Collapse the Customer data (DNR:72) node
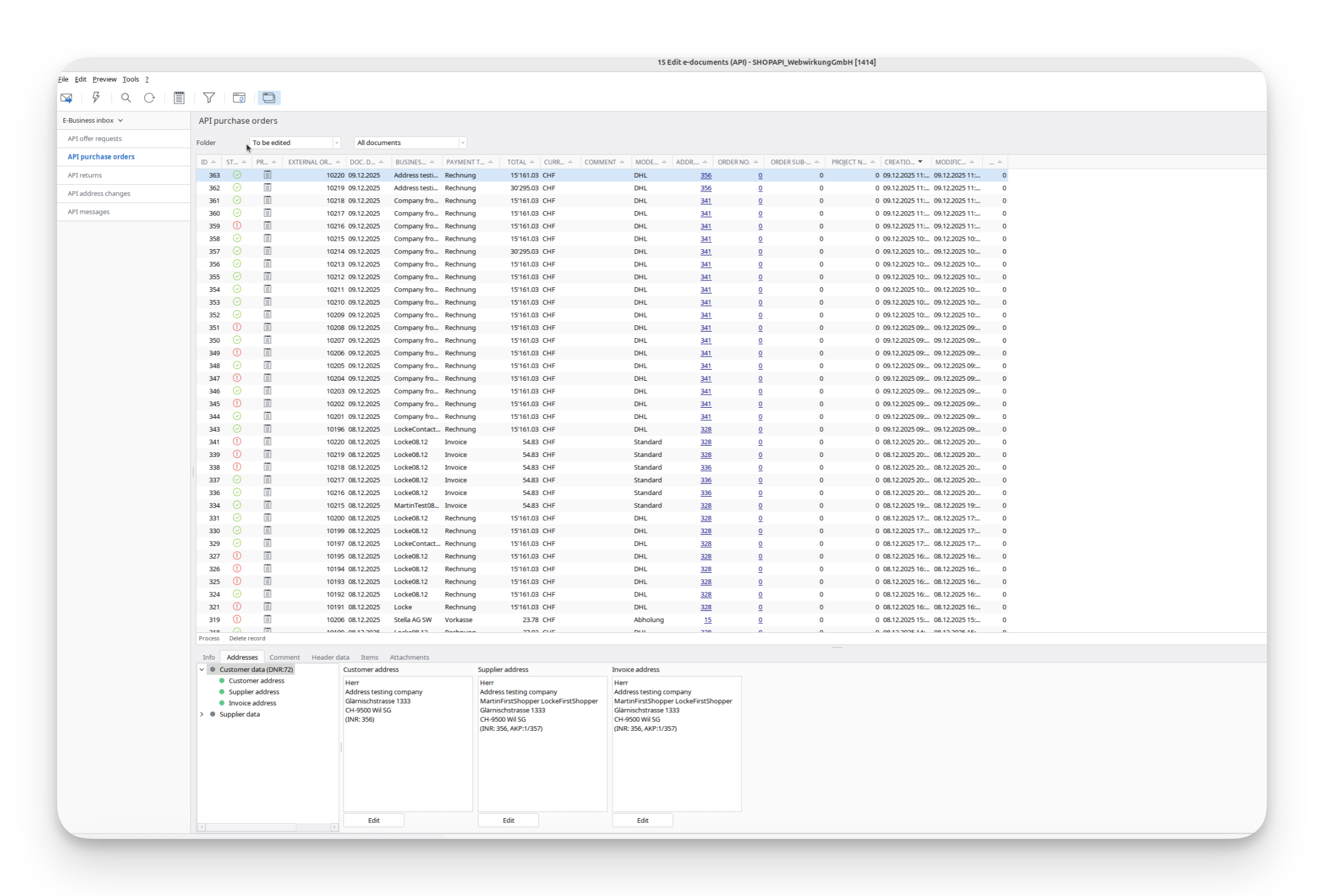 pyautogui.click(x=202, y=670)
